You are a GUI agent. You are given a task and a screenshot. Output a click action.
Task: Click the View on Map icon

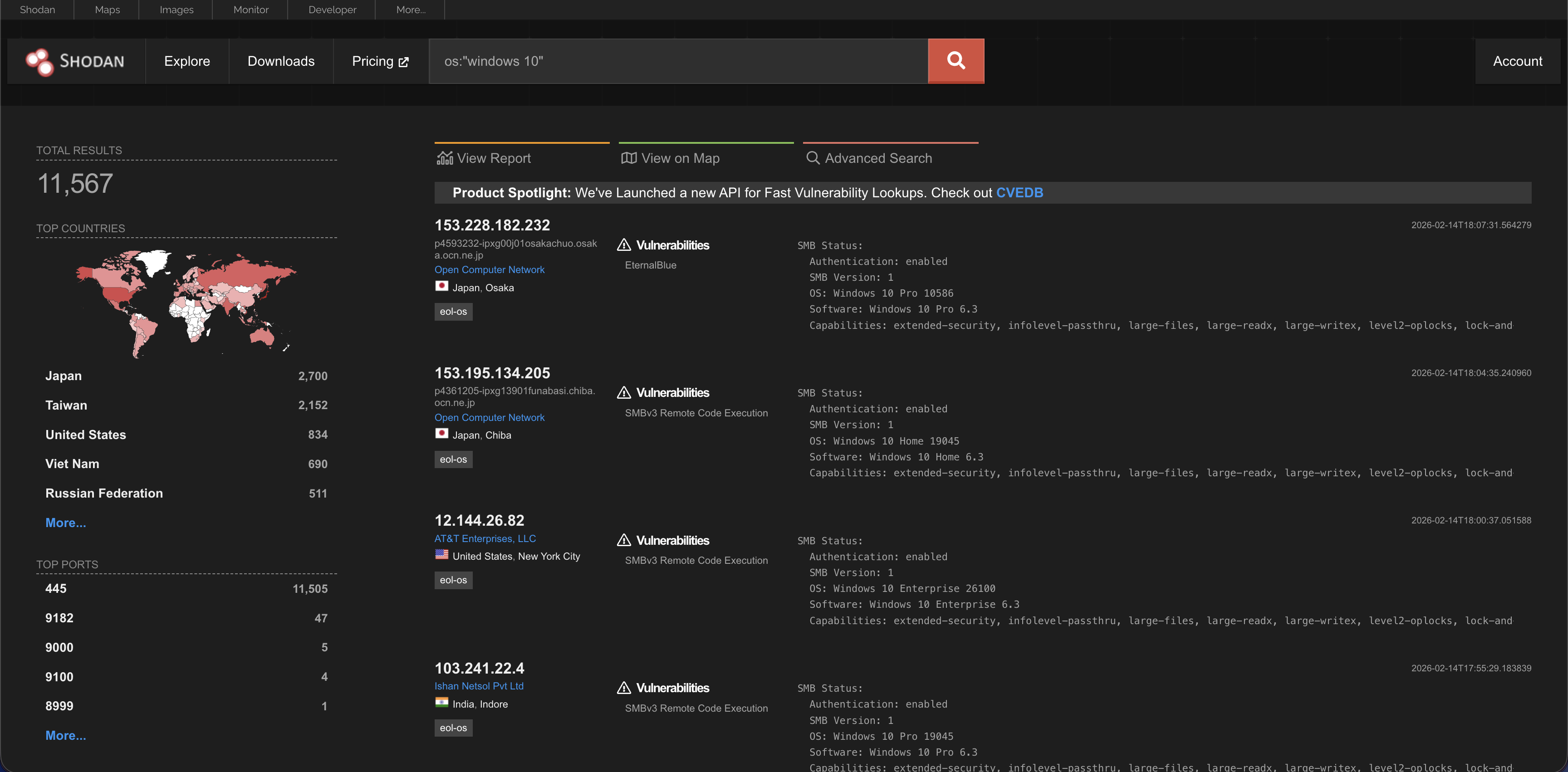tap(629, 158)
